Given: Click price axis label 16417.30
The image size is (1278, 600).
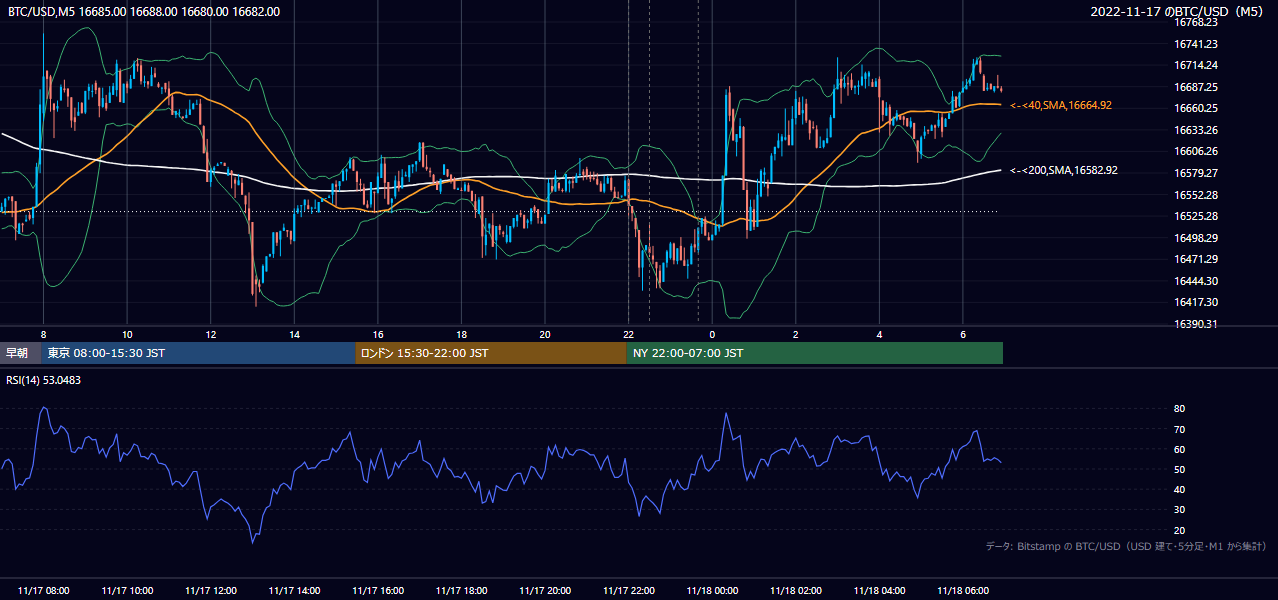Looking at the screenshot, I should 1196,302.
